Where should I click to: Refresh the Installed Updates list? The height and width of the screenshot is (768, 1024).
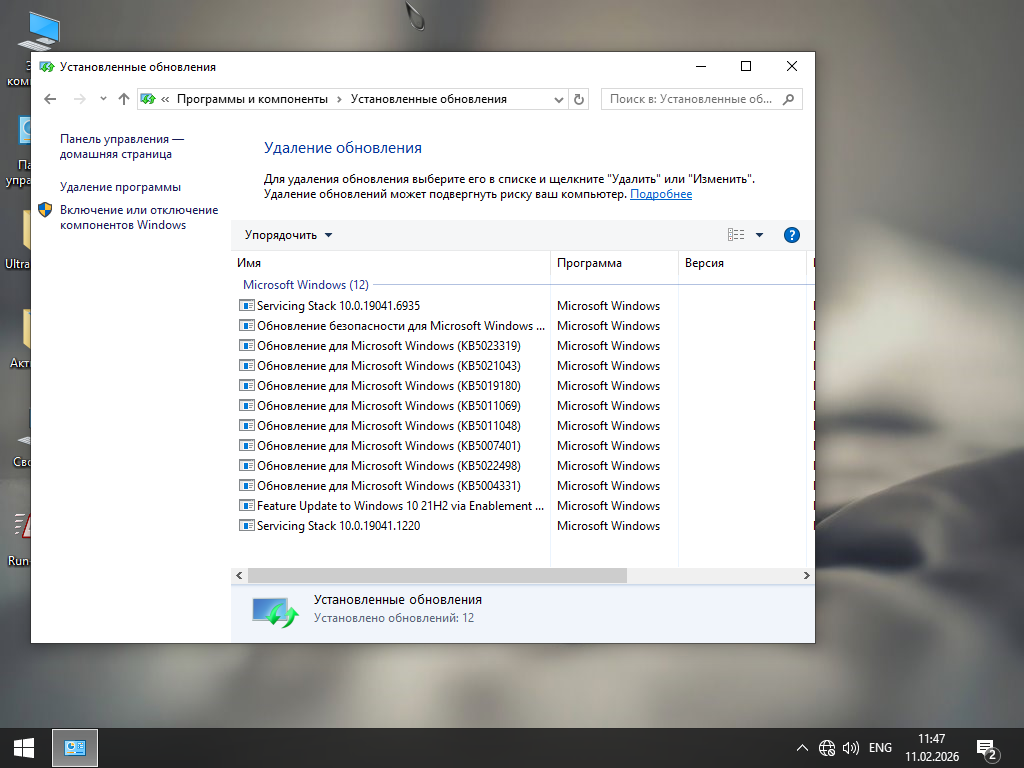point(579,99)
